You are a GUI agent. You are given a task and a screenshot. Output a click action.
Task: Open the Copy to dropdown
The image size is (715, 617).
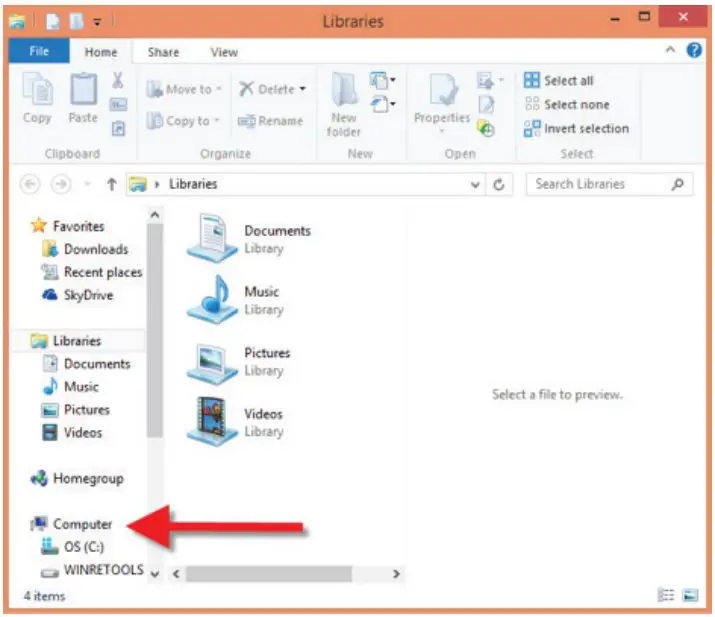[x=183, y=121]
